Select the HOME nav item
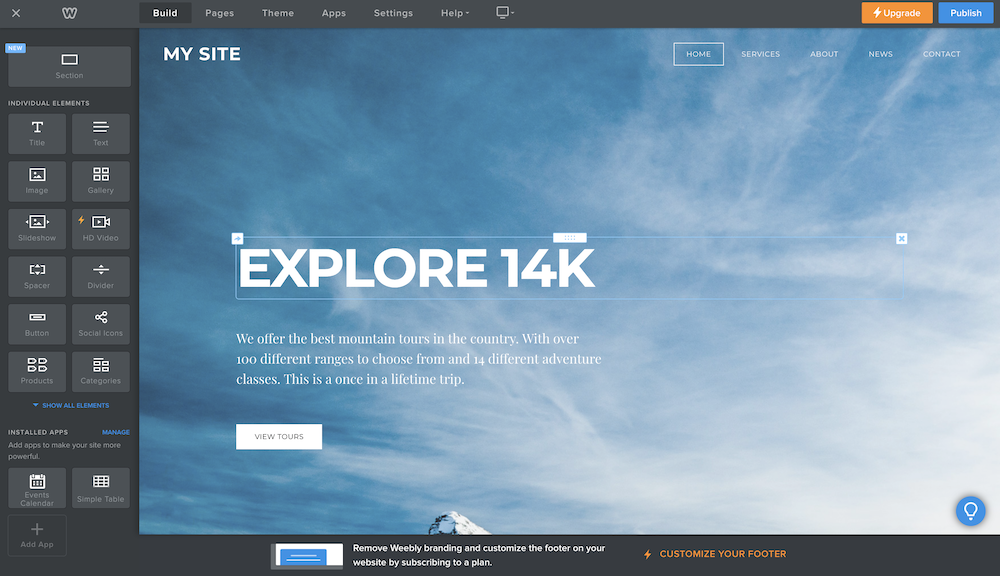The image size is (1000, 576). pos(698,54)
